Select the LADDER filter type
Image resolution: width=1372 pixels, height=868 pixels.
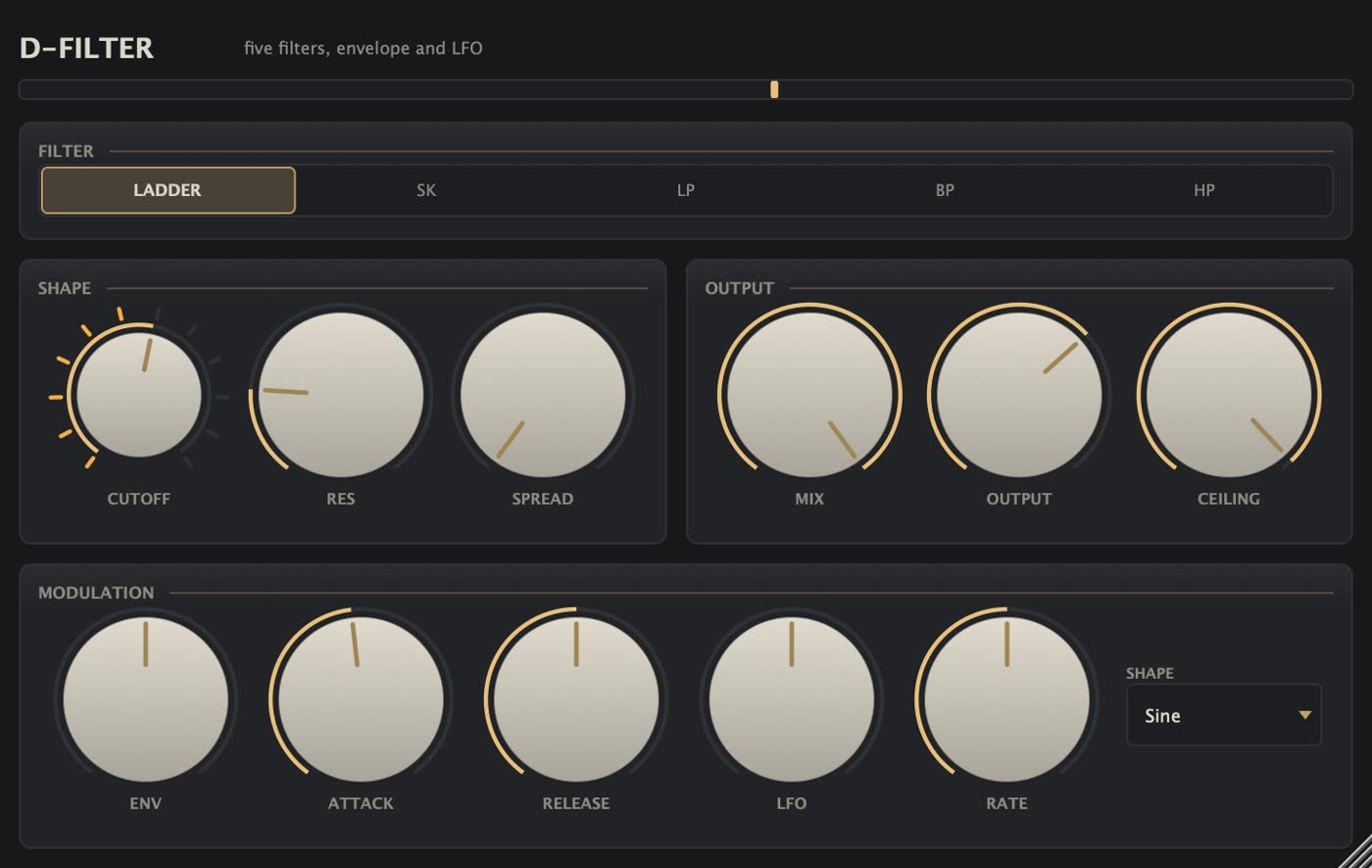pyautogui.click(x=168, y=190)
